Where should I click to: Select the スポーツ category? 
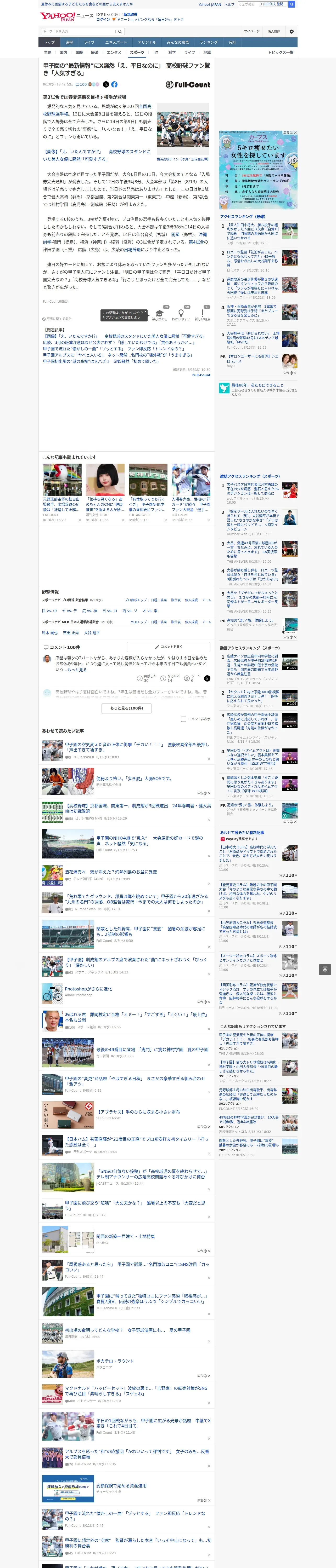pos(137,52)
